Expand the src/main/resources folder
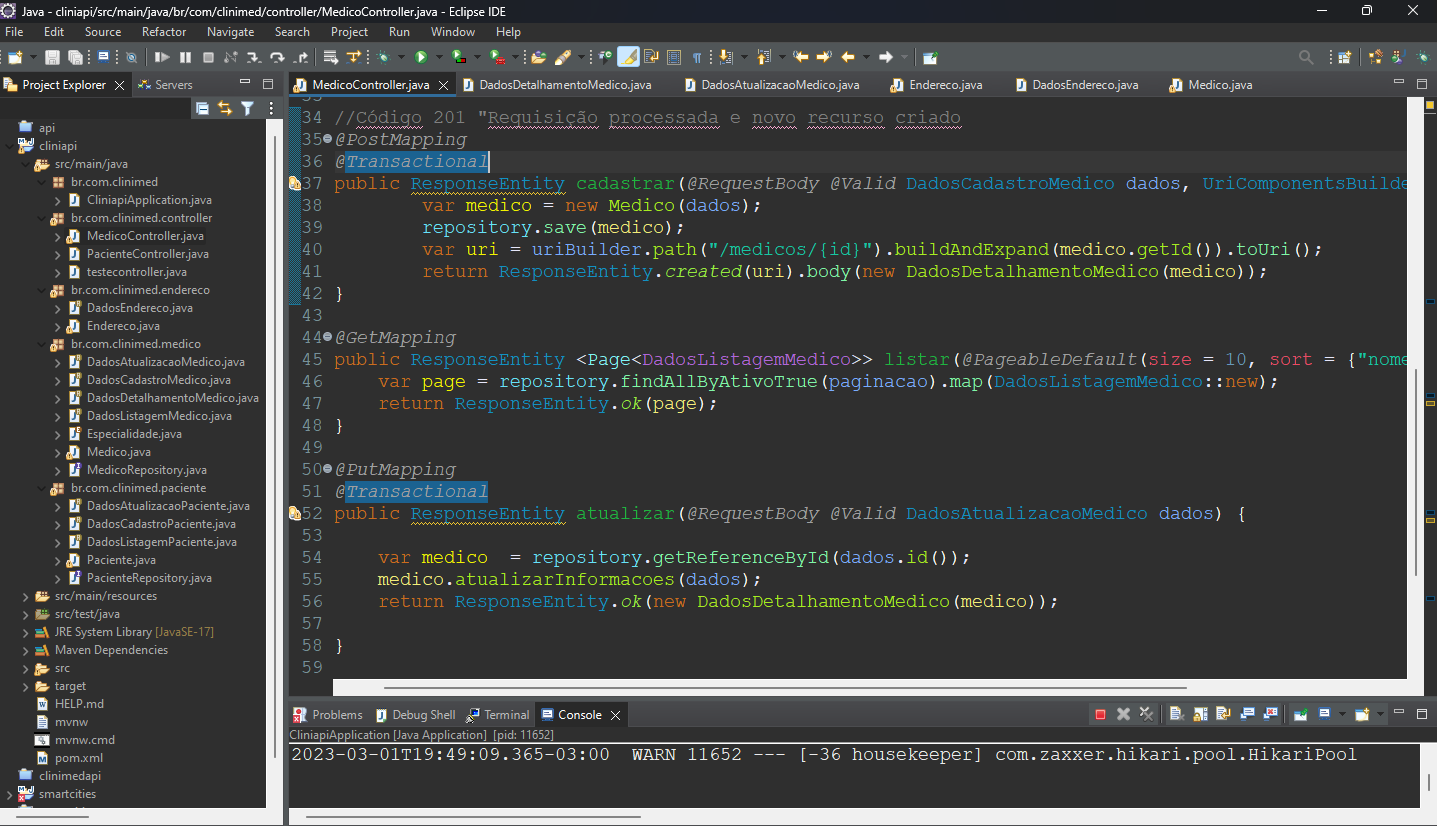Image resolution: width=1437 pixels, height=826 pixels. coord(26,596)
